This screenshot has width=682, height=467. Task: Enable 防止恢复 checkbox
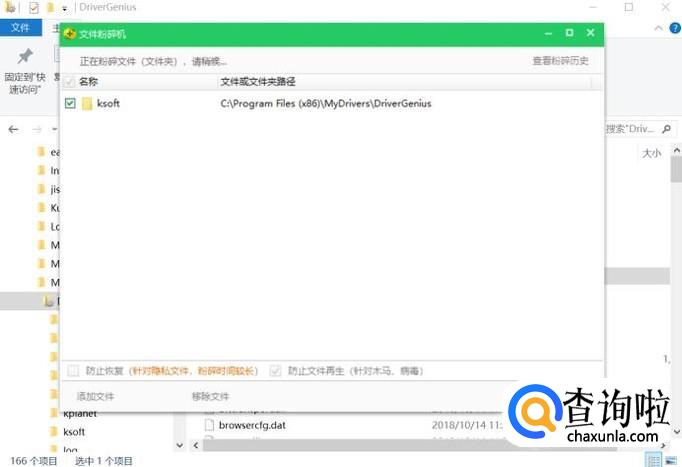click(73, 370)
